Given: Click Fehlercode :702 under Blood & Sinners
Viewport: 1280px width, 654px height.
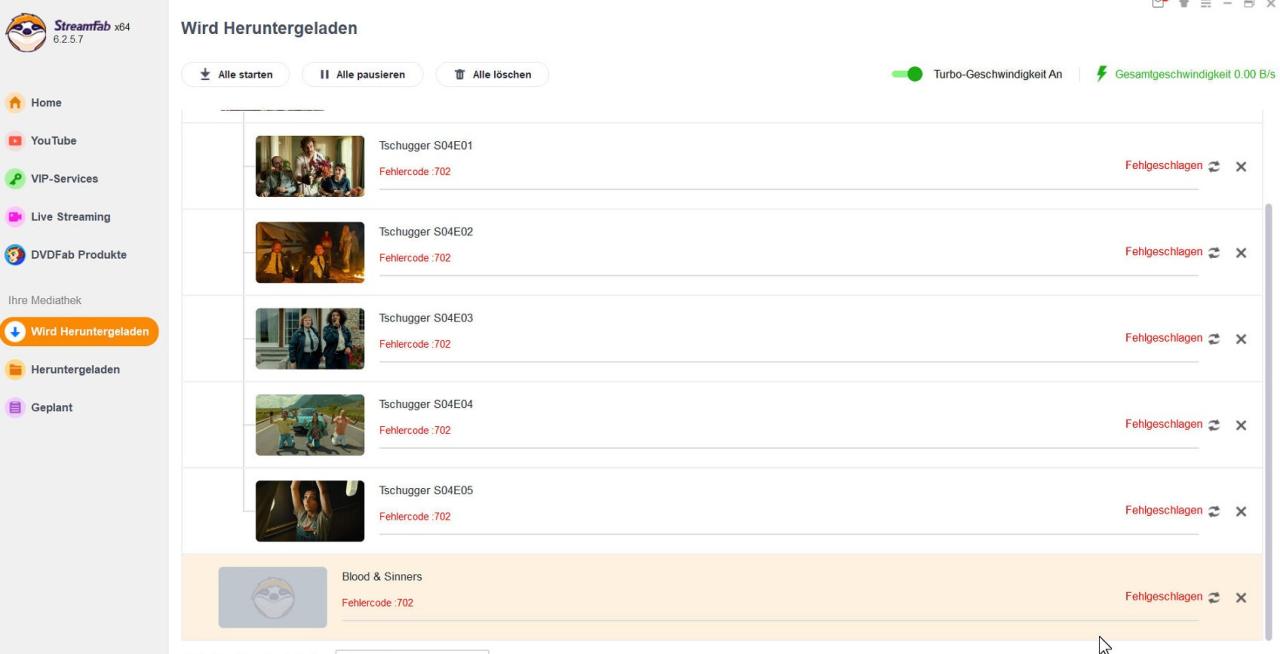Looking at the screenshot, I should click(x=378, y=603).
